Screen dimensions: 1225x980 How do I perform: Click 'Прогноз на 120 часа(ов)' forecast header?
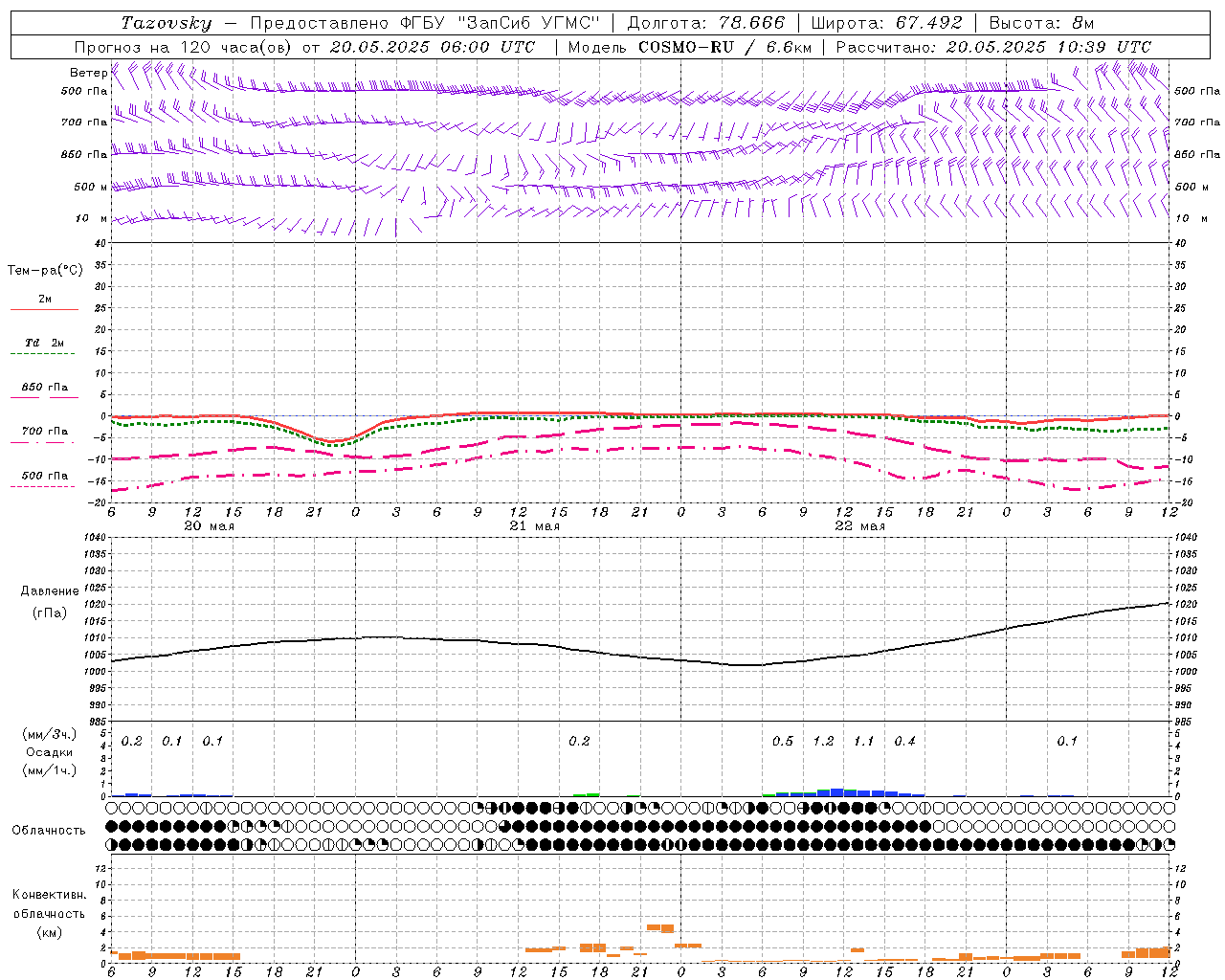pyautogui.click(x=184, y=46)
